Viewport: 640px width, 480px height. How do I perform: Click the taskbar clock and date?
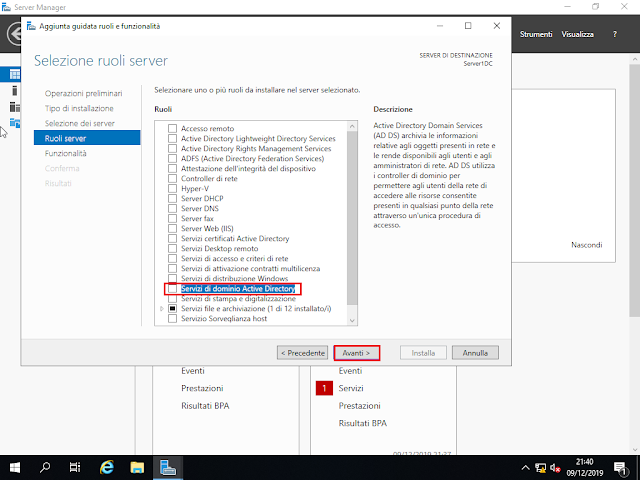pyautogui.click(x=584, y=468)
